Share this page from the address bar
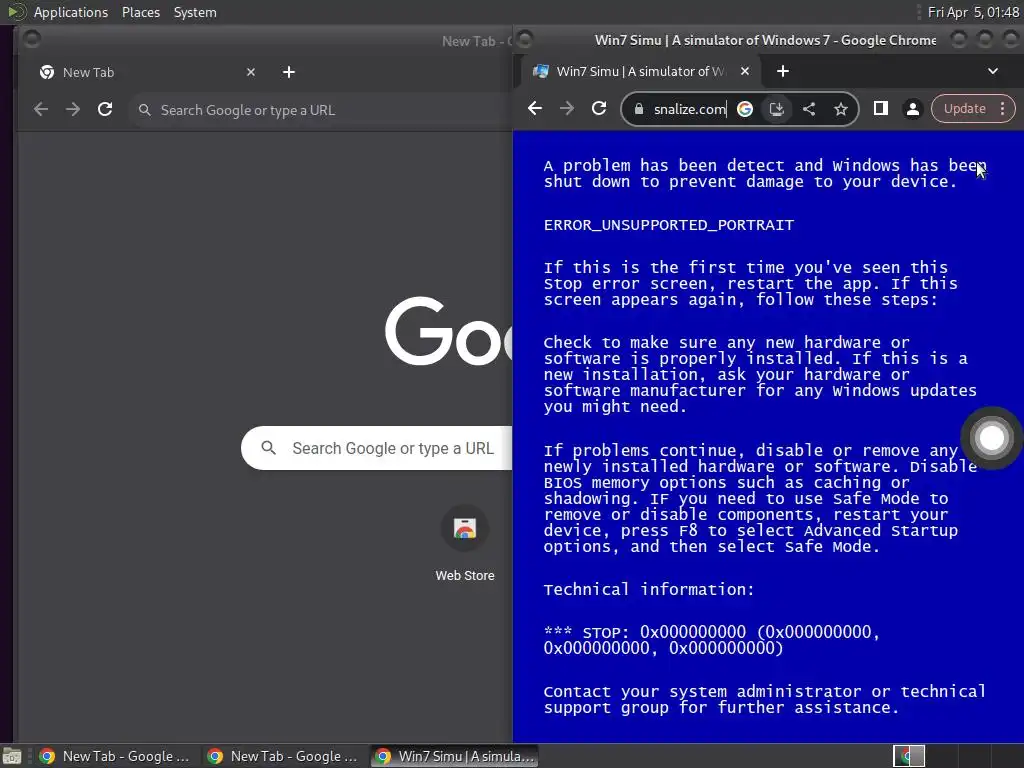Viewport: 1024px width, 768px height. tap(808, 109)
